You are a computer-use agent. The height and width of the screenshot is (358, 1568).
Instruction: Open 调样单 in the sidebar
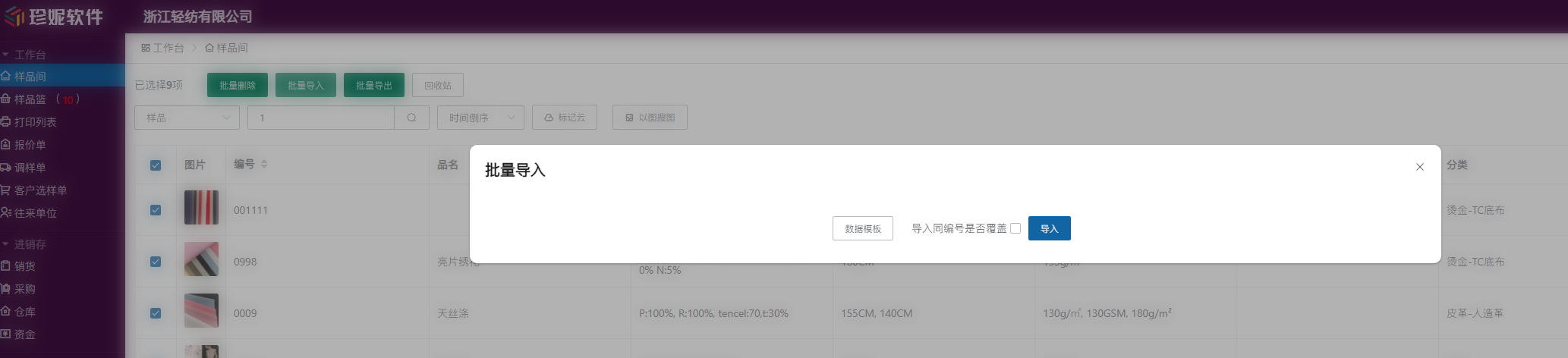[x=62, y=167]
